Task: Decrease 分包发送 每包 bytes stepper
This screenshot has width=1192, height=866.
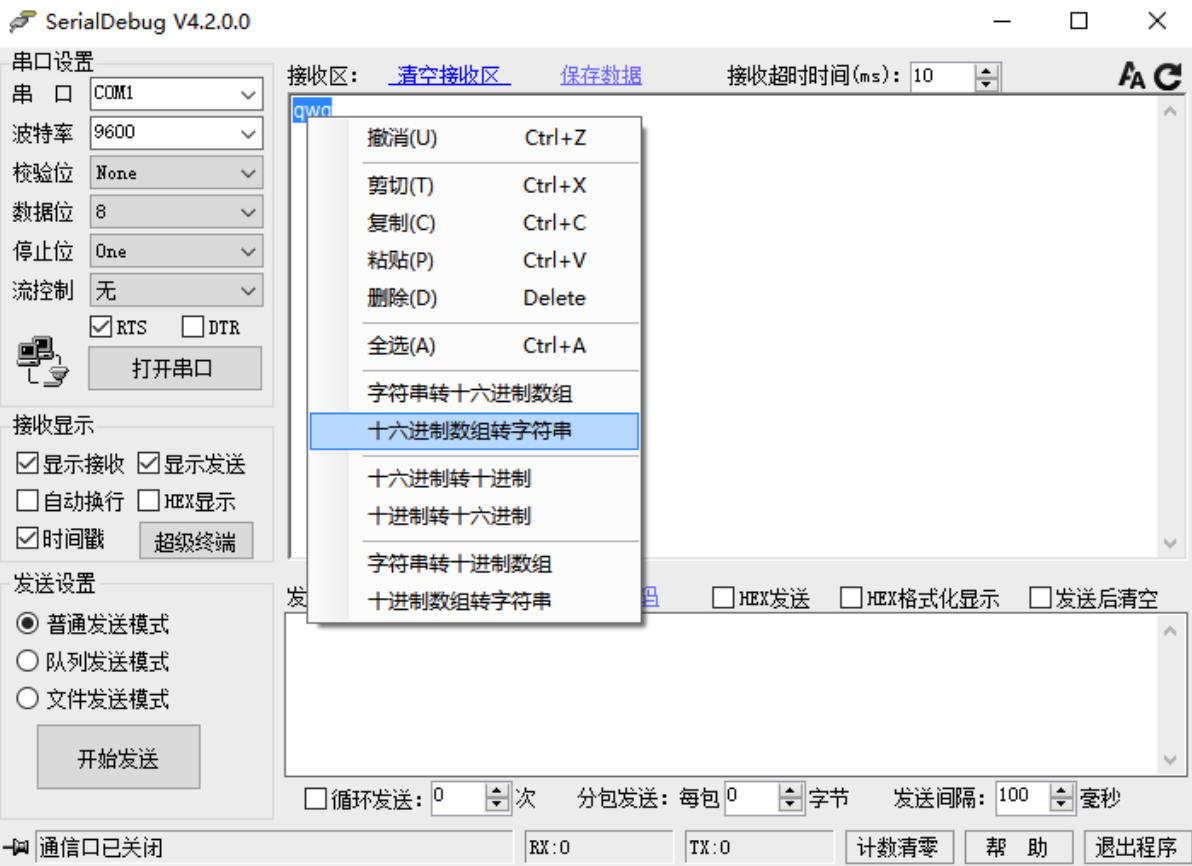Action: (791, 805)
